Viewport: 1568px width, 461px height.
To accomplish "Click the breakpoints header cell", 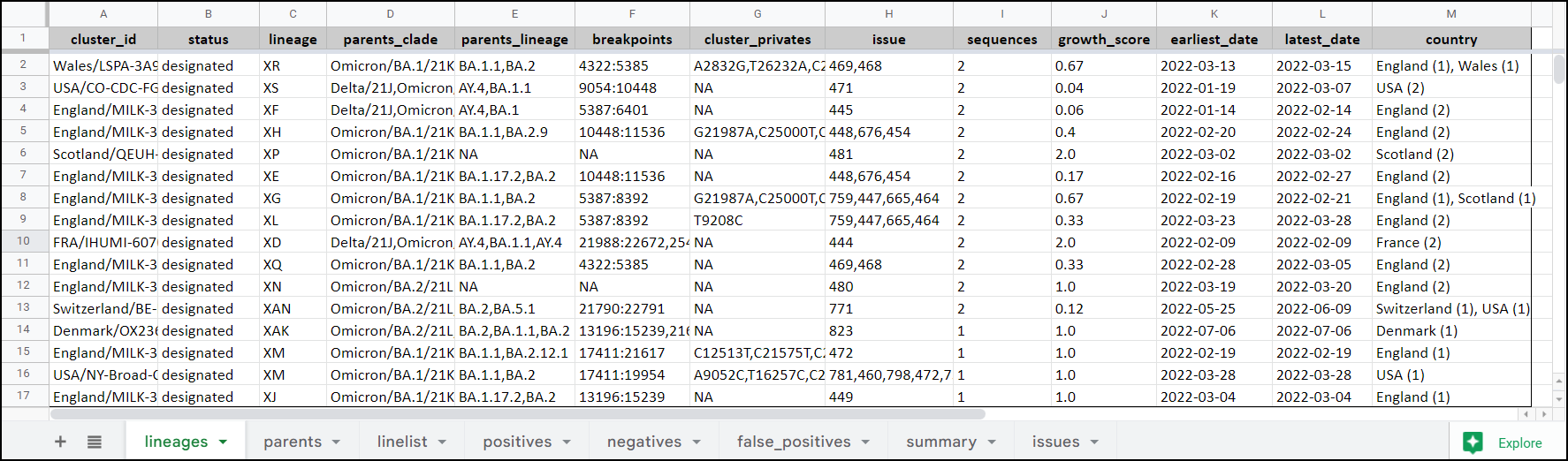I will click(632, 39).
